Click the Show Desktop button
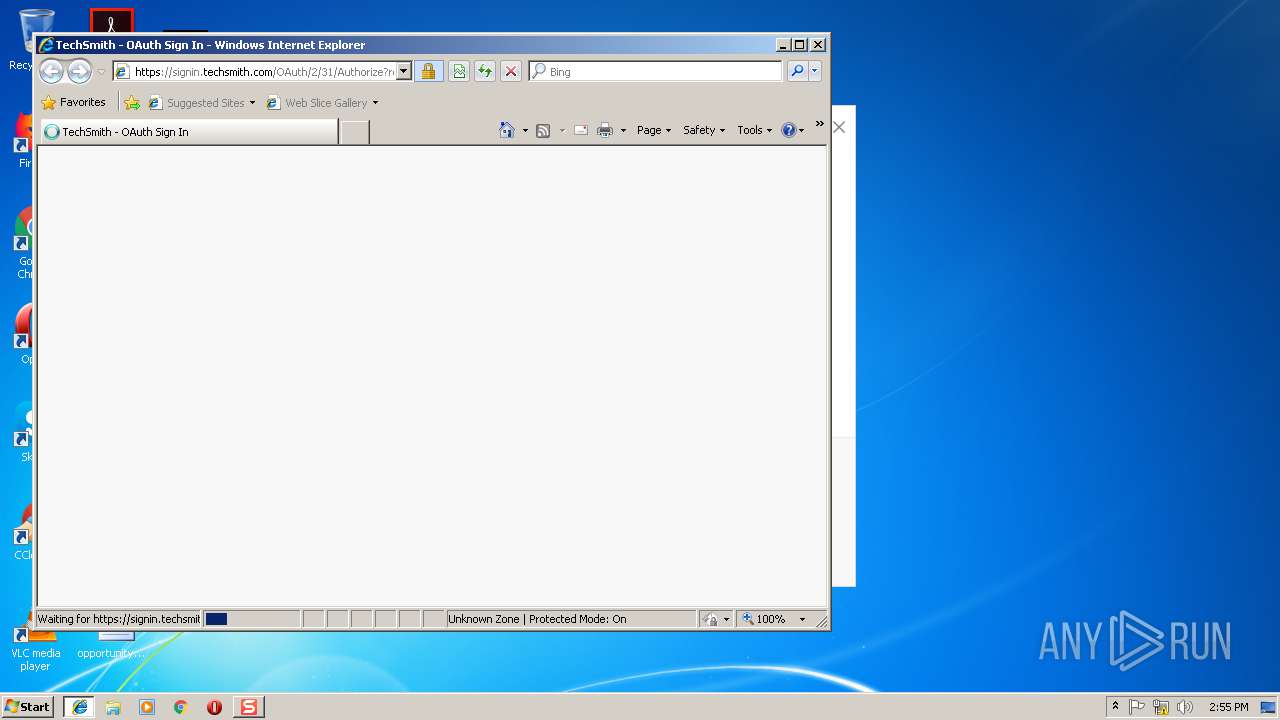 pos(1268,707)
